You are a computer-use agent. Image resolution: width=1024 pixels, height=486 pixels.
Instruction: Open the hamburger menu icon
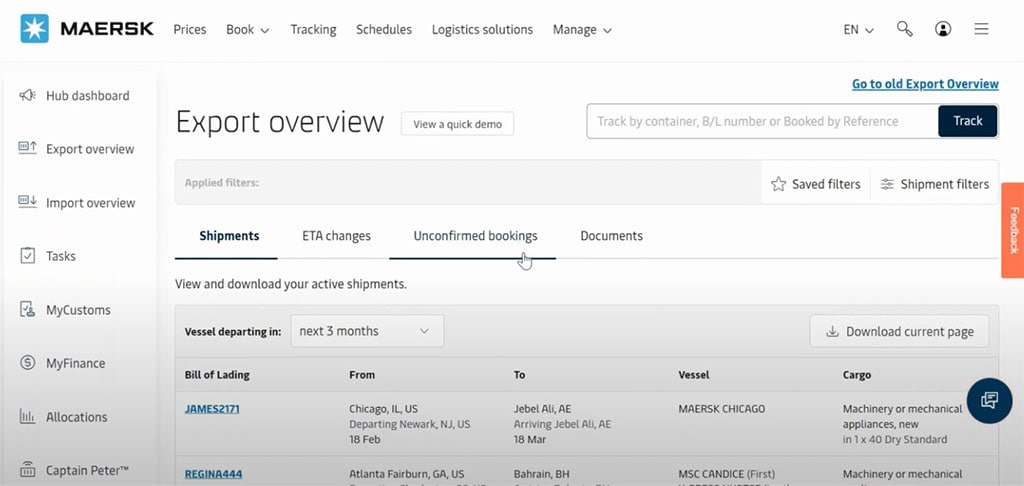tap(982, 29)
